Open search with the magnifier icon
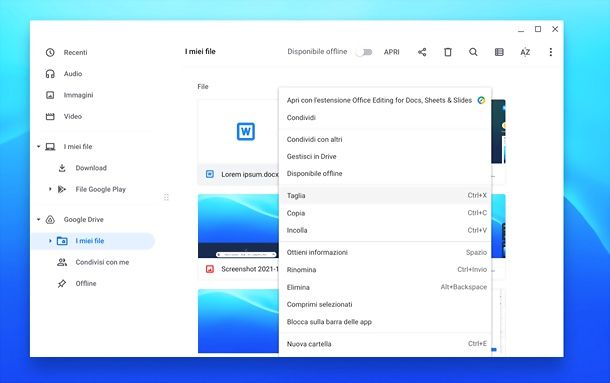The width and height of the screenshot is (610, 383). click(x=473, y=52)
